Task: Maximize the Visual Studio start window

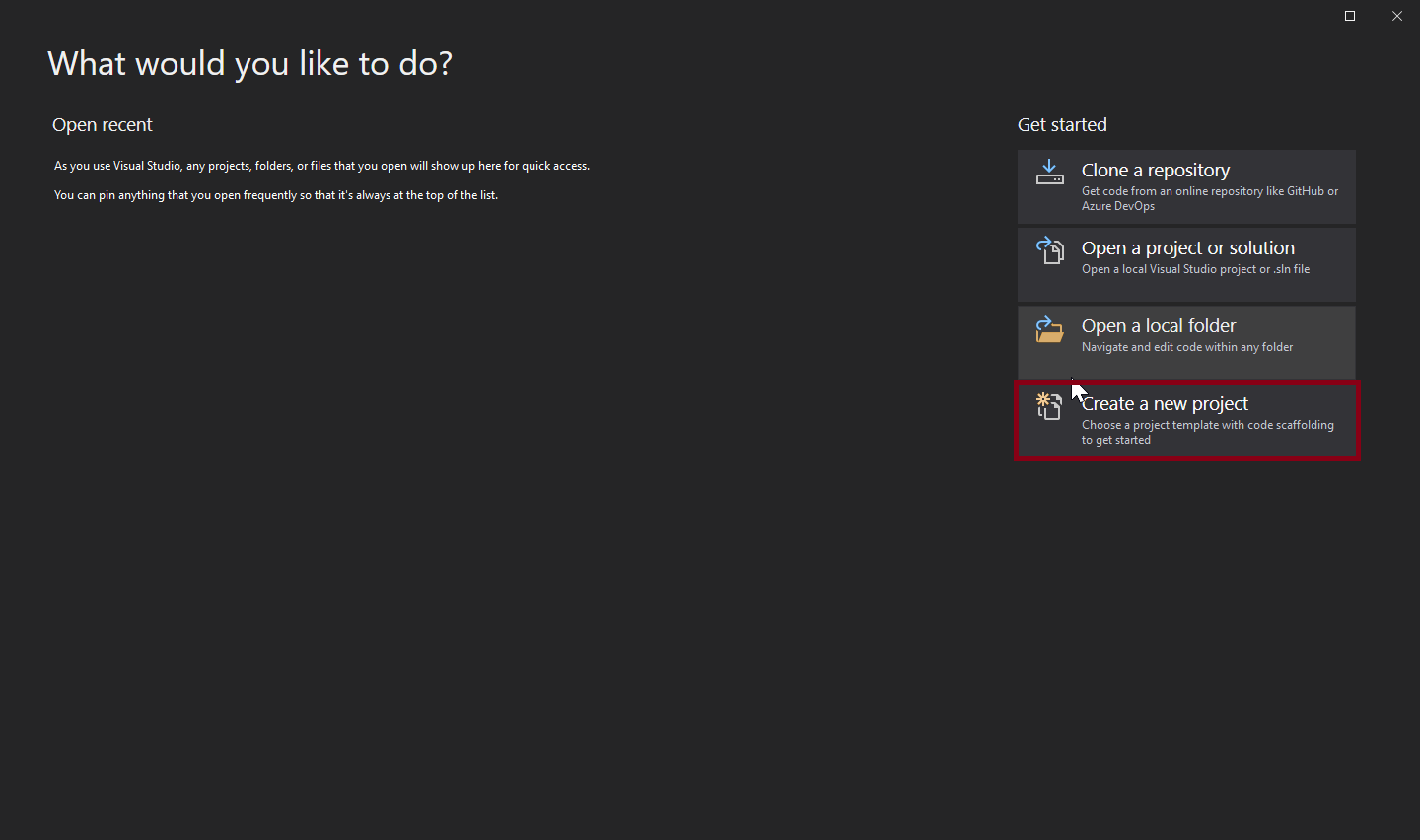Action: (x=1350, y=16)
